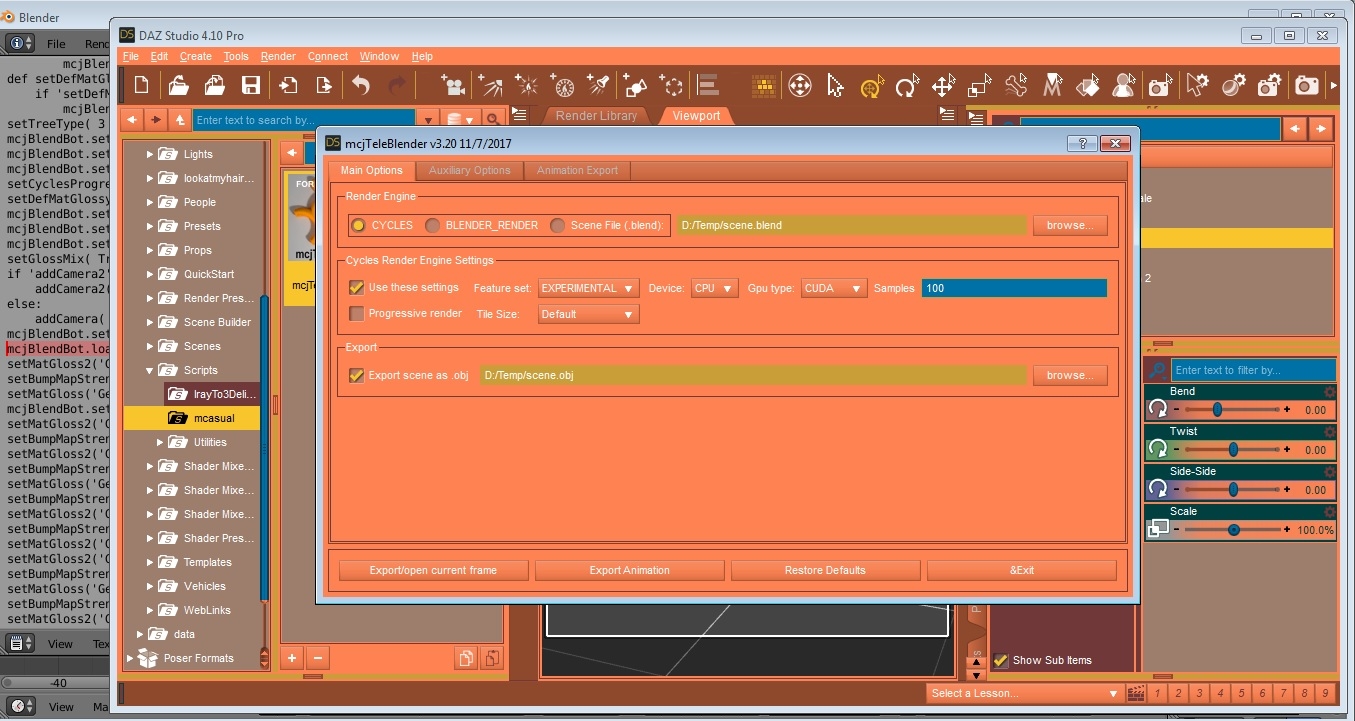This screenshot has width=1355, height=721.
Task: Select the Scale tool in toolbar
Action: tap(979, 86)
